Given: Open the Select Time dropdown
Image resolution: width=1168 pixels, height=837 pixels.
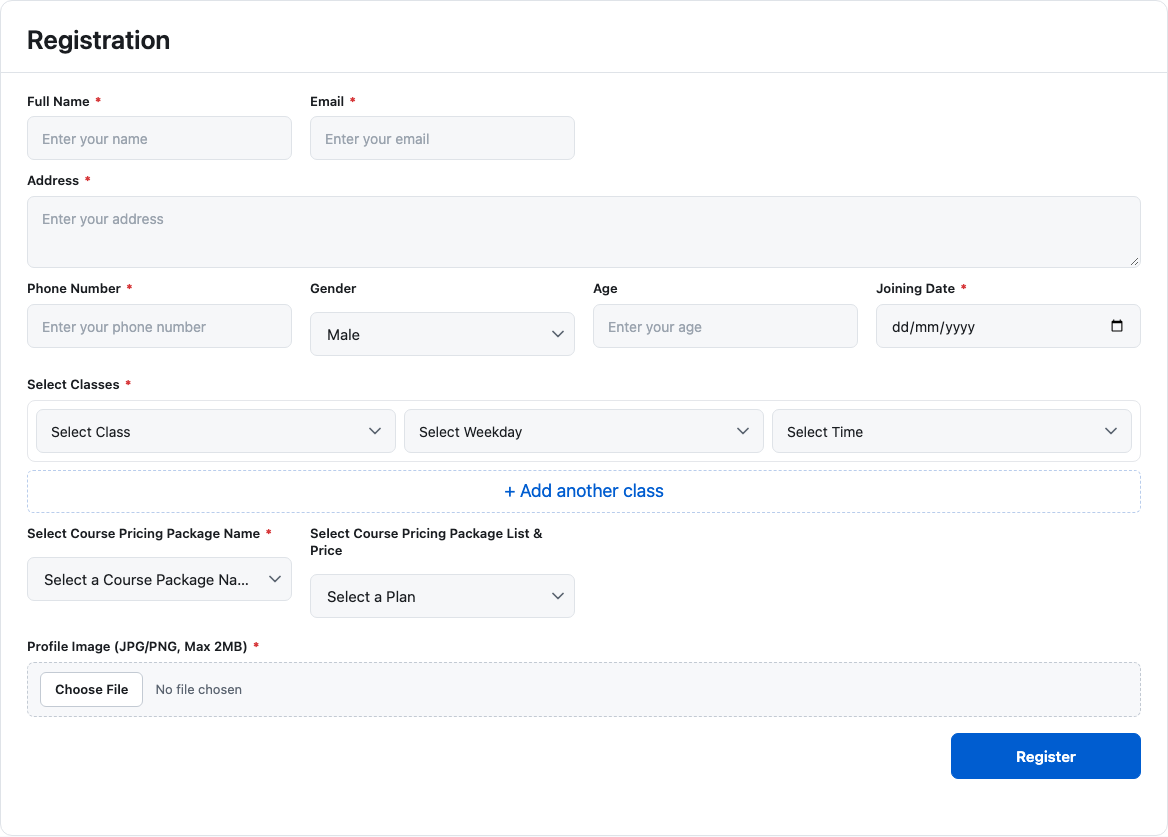Looking at the screenshot, I should pyautogui.click(x=952, y=431).
